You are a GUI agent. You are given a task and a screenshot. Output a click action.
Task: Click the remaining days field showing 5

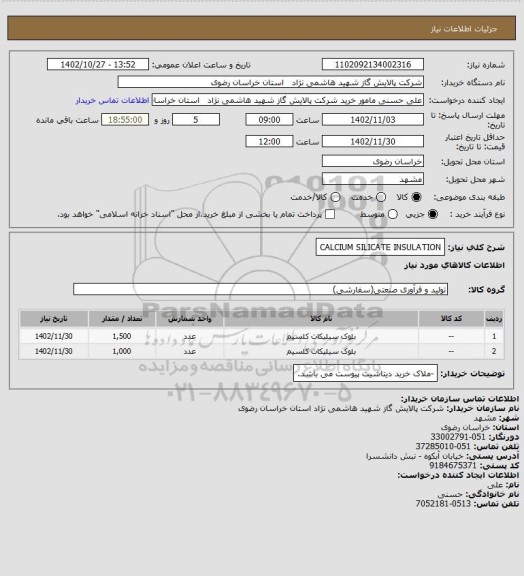[x=196, y=120]
